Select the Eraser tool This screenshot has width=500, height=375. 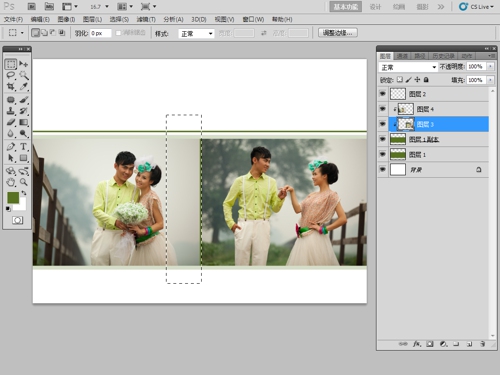coord(11,122)
